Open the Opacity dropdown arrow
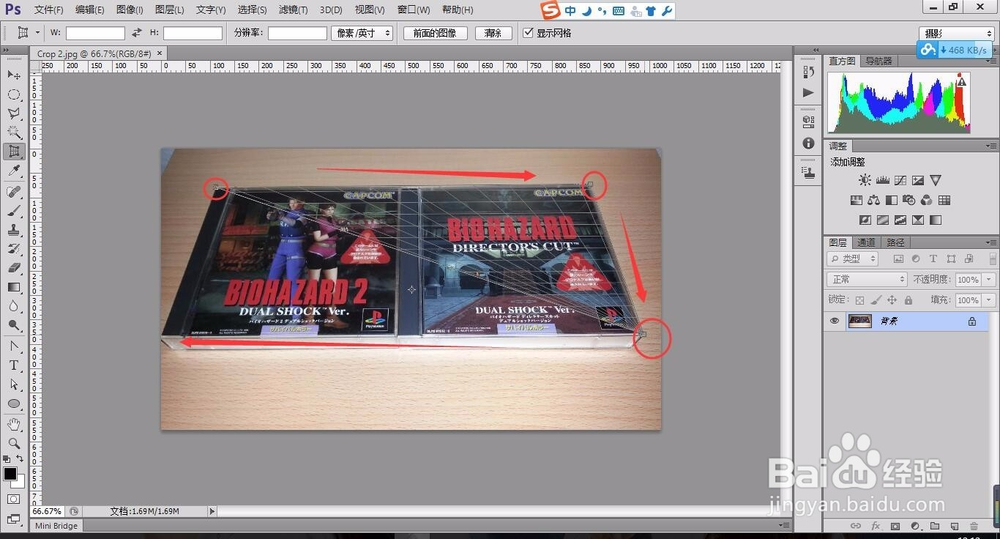 [x=989, y=279]
